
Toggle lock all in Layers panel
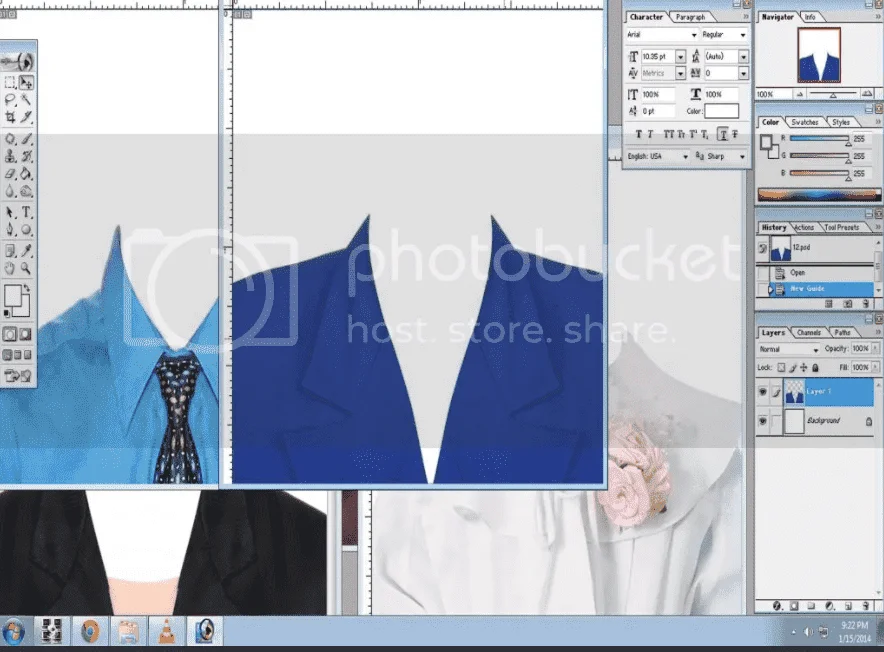pos(815,368)
